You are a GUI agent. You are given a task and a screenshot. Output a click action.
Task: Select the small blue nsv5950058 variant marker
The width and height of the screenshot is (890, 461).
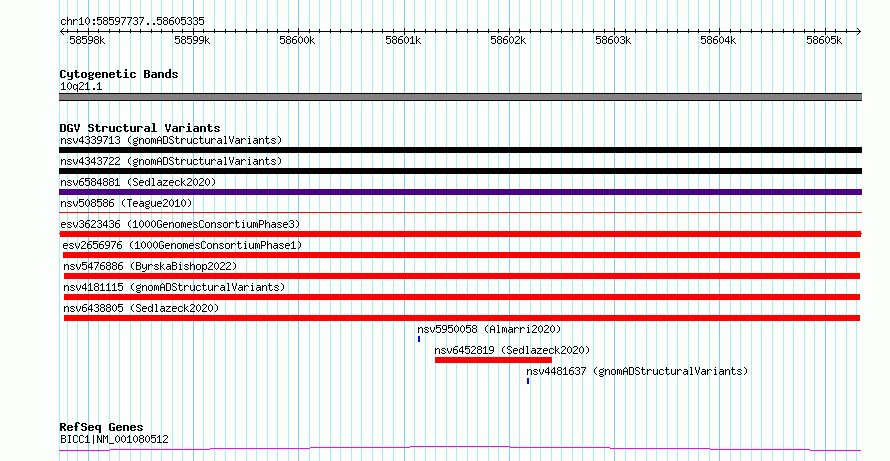[x=419, y=339]
